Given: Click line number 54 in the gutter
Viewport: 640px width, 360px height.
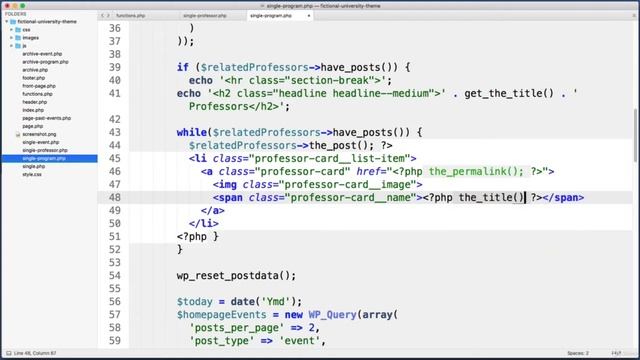Looking at the screenshot, I should pyautogui.click(x=115, y=276).
